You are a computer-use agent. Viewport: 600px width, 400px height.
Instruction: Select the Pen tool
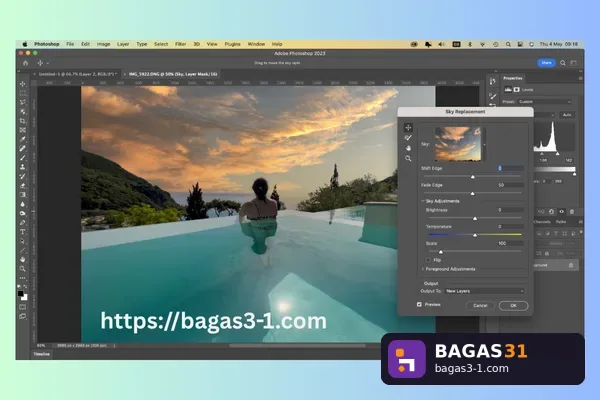(x=23, y=223)
